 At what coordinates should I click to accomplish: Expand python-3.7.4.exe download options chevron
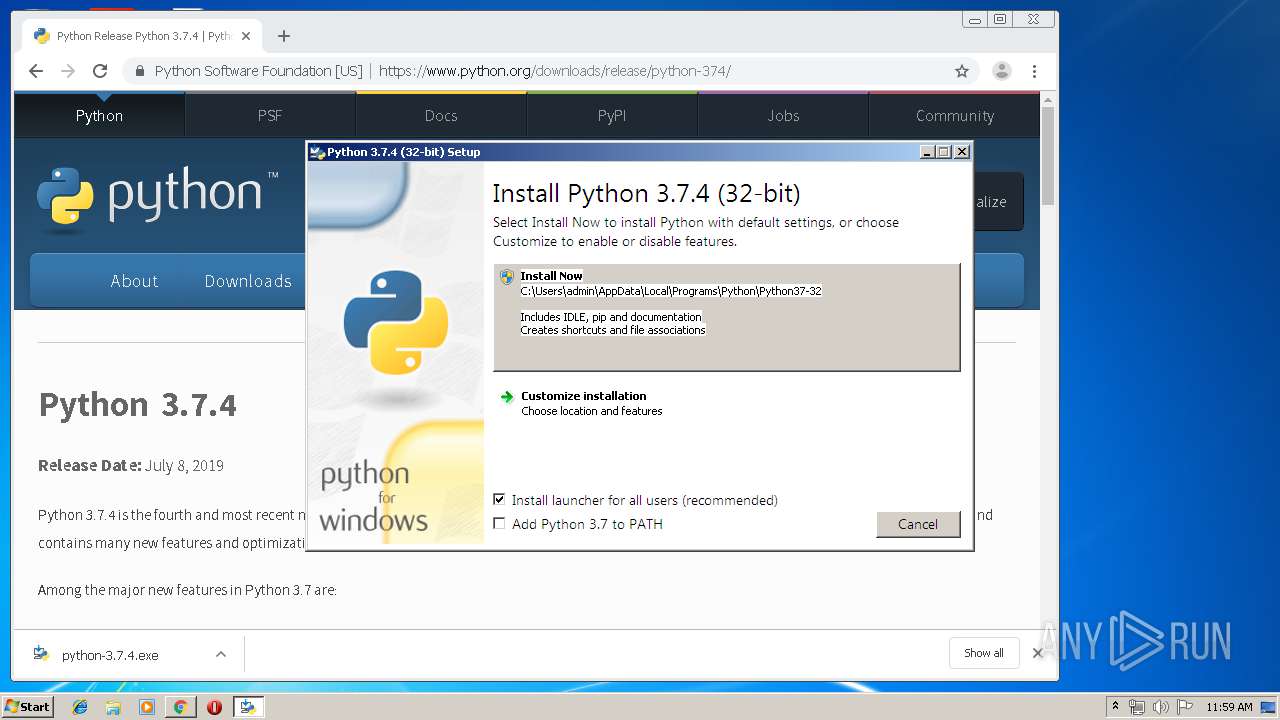click(221, 654)
